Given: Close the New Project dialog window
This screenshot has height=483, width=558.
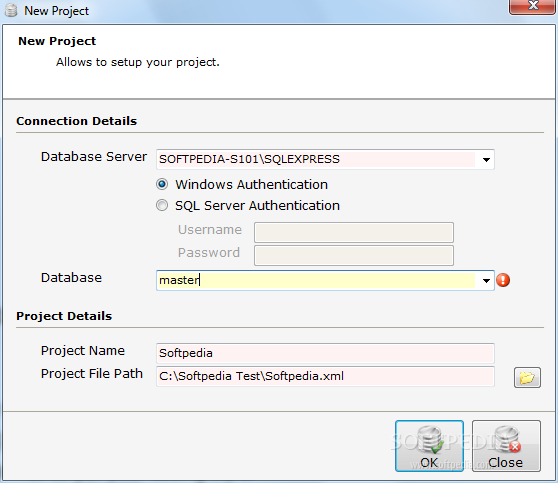Looking at the screenshot, I should 532,6.
